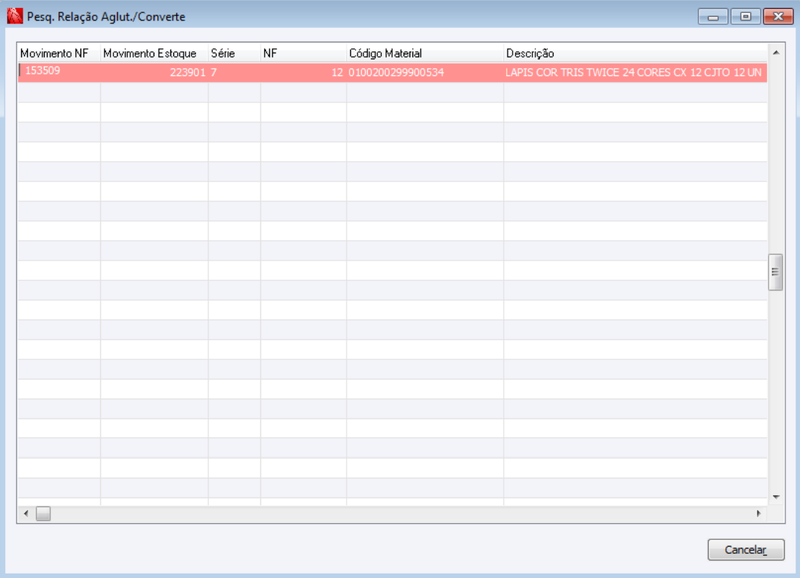
Task: Click the vertical scrollbar up arrow
Action: (776, 53)
